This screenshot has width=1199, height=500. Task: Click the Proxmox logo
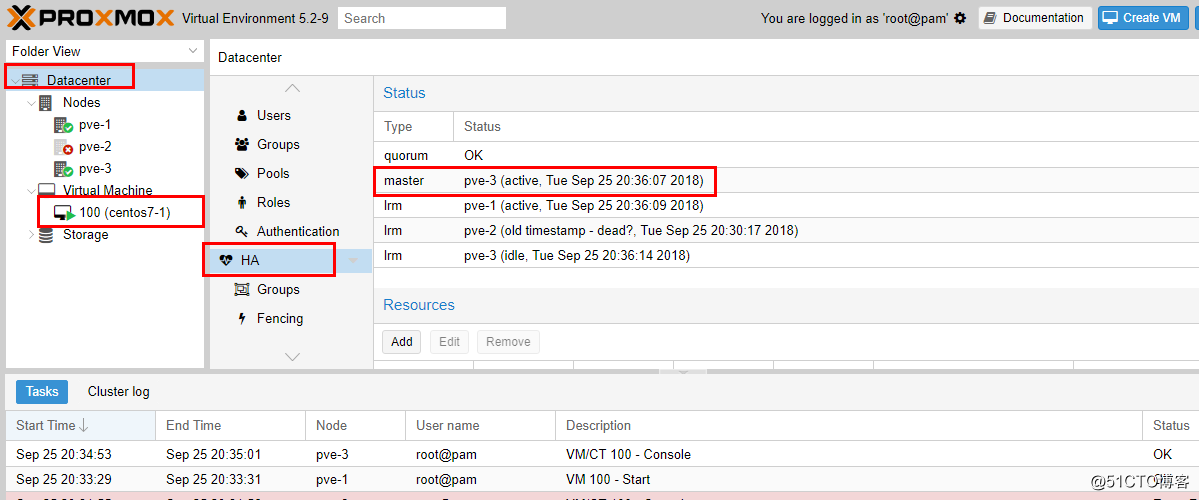[91, 17]
